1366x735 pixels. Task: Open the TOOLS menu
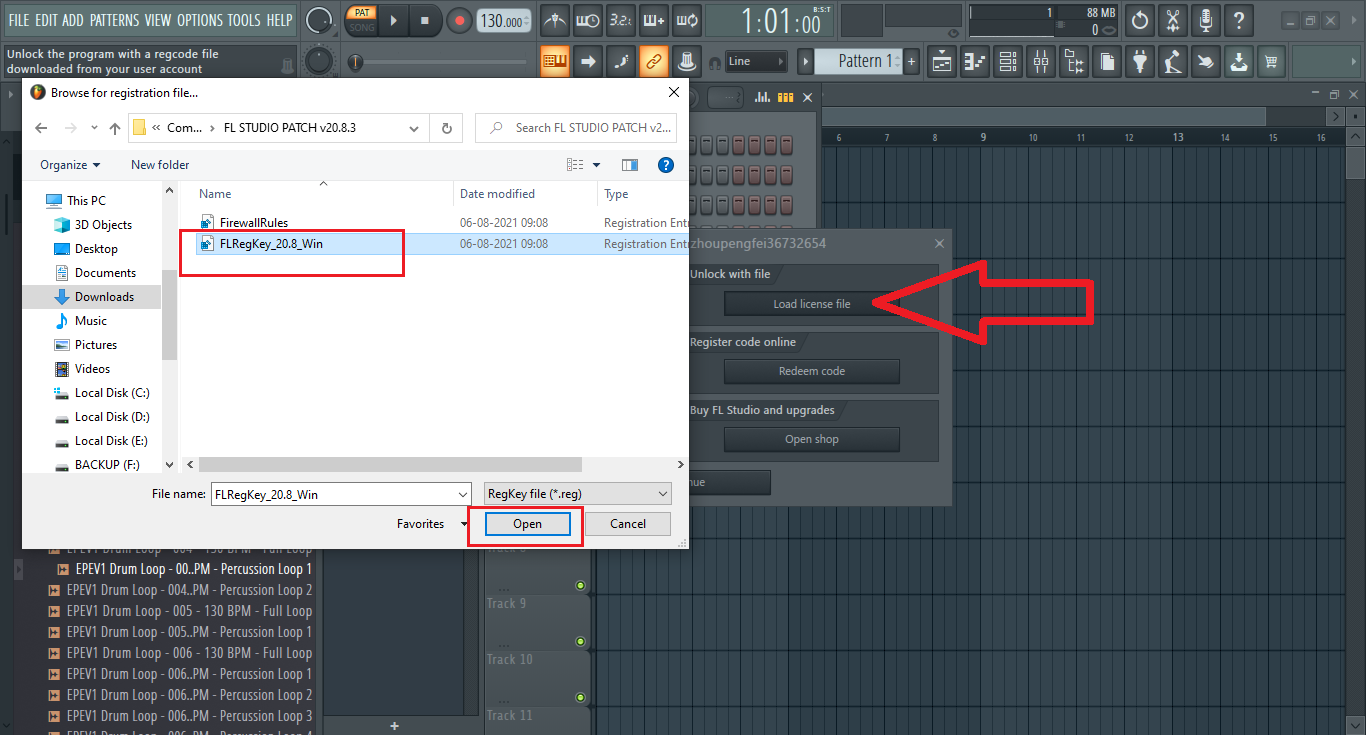[243, 20]
